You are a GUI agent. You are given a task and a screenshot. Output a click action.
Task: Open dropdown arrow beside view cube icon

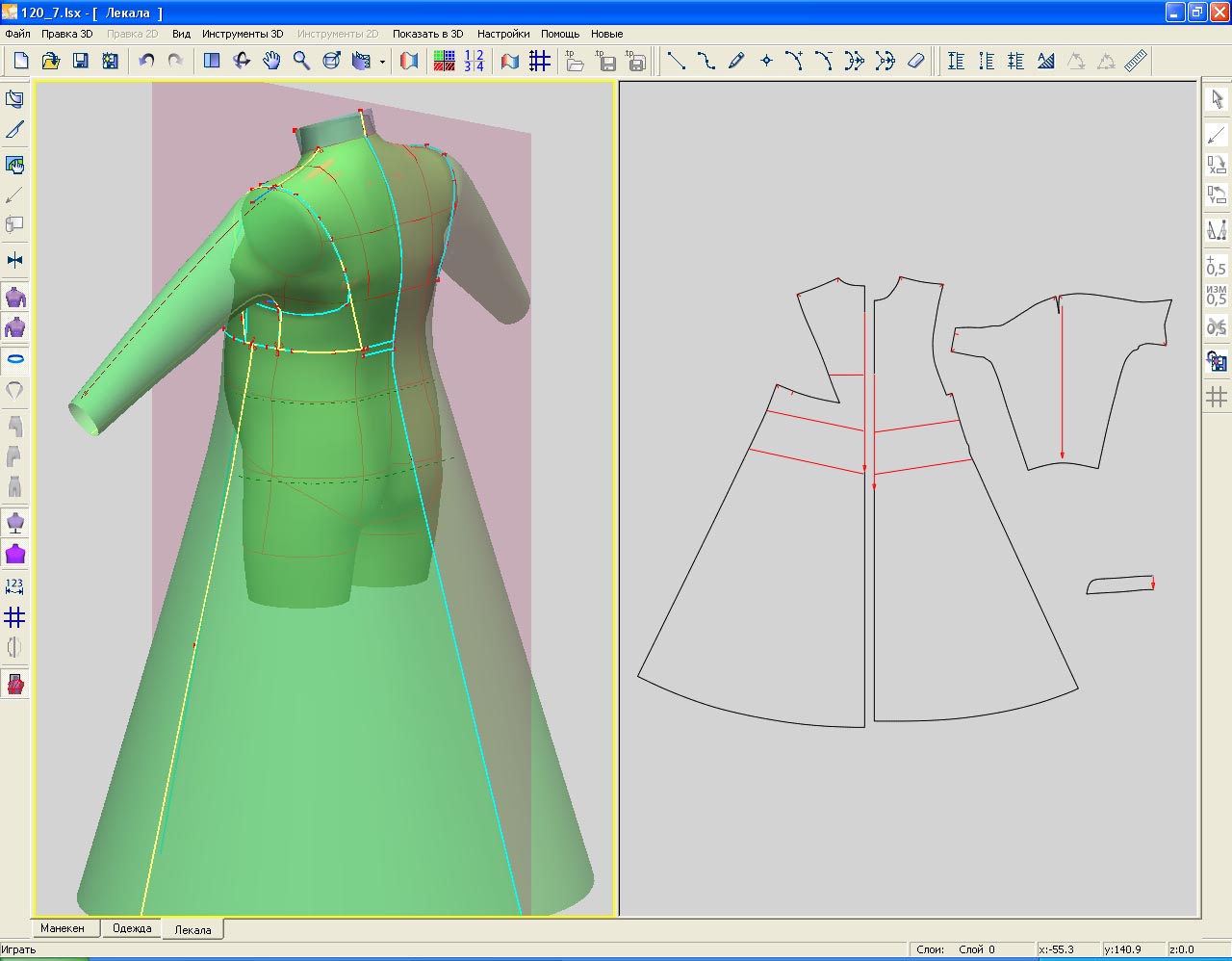pos(382,62)
